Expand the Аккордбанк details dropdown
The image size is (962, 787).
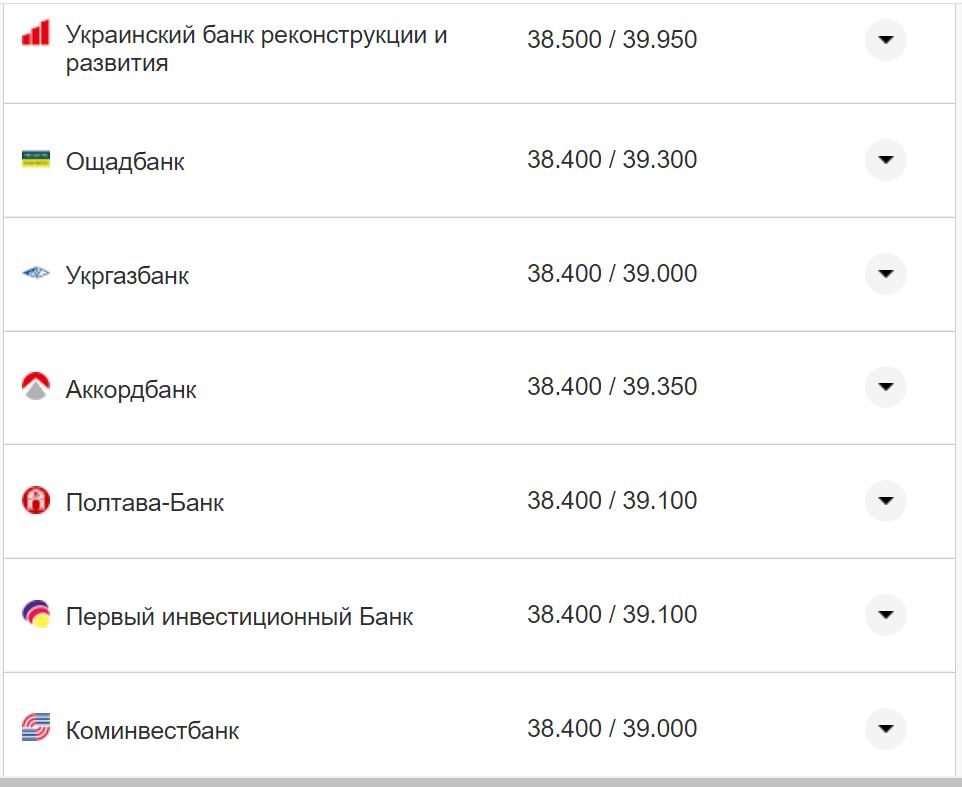click(885, 387)
